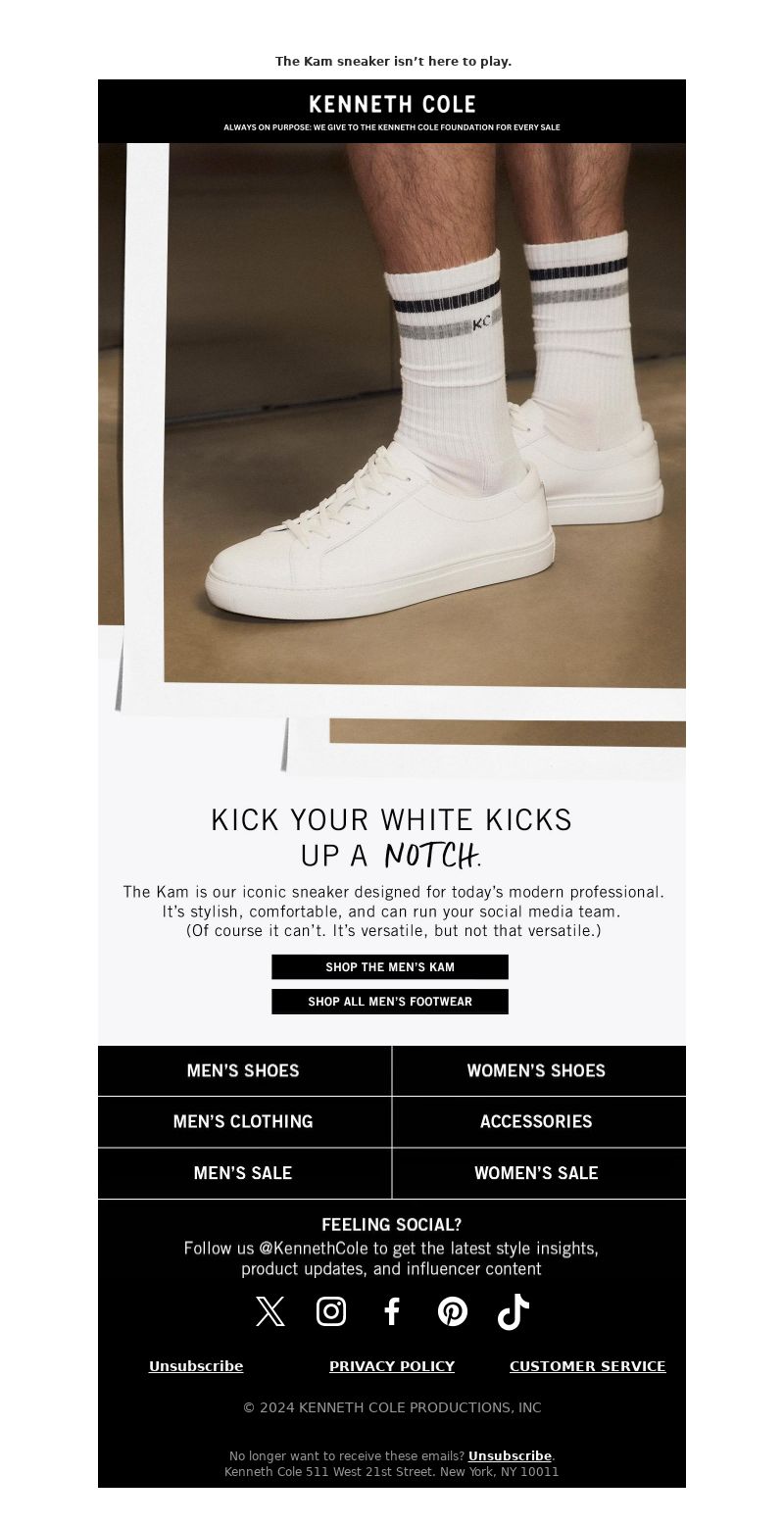Open the X (Twitter) social icon
Viewport: 784px width, 1526px height.
pos(270,1311)
